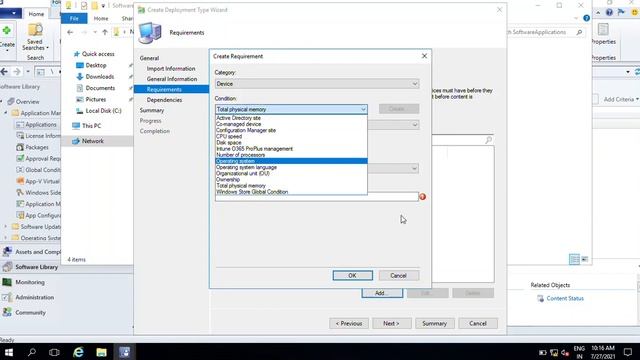Screen dimensions: 640x360
Task: Select This PC in File Explorer
Action: point(91,126)
